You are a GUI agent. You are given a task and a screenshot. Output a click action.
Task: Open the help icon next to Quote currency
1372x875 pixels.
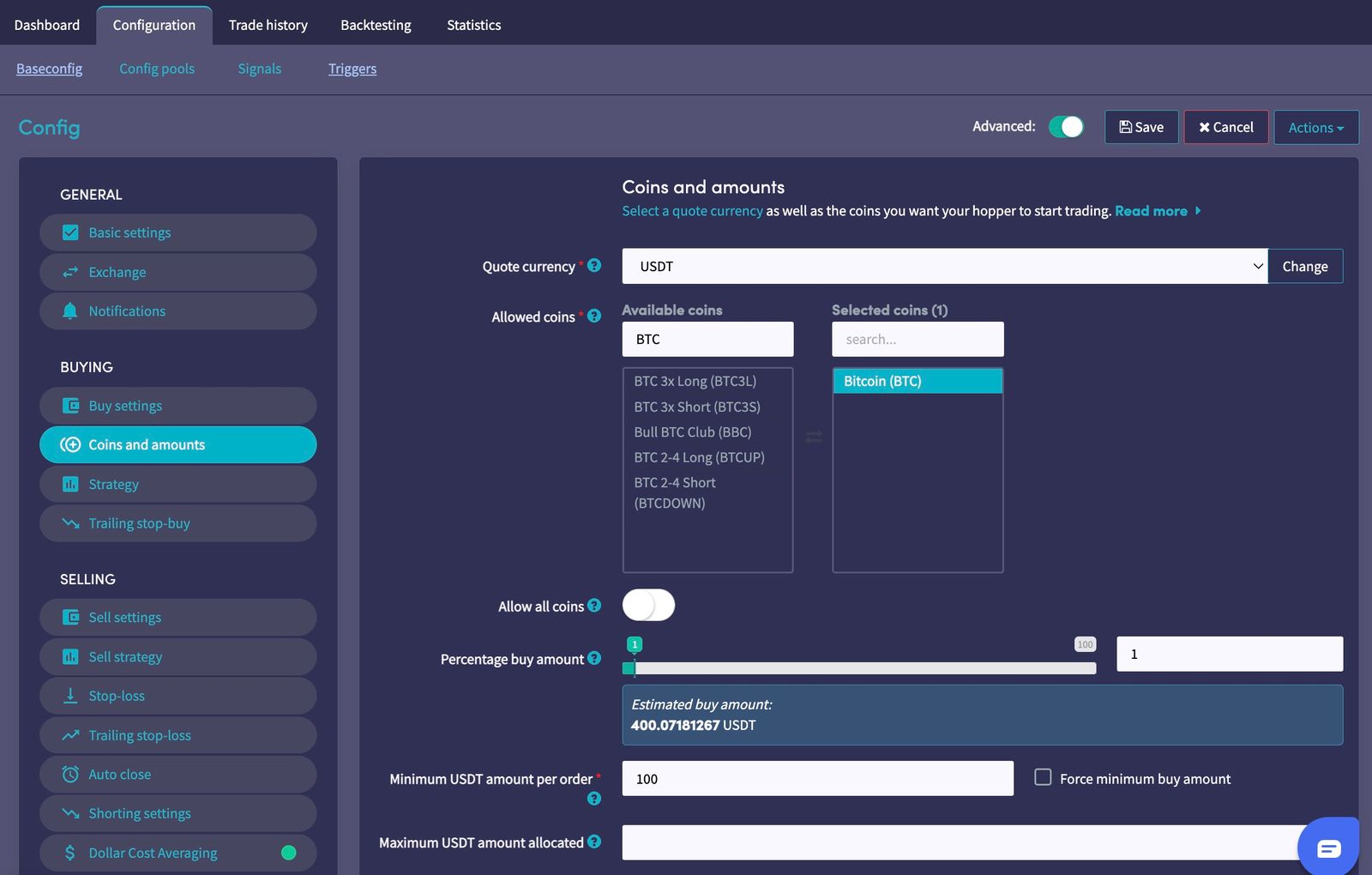(x=594, y=266)
